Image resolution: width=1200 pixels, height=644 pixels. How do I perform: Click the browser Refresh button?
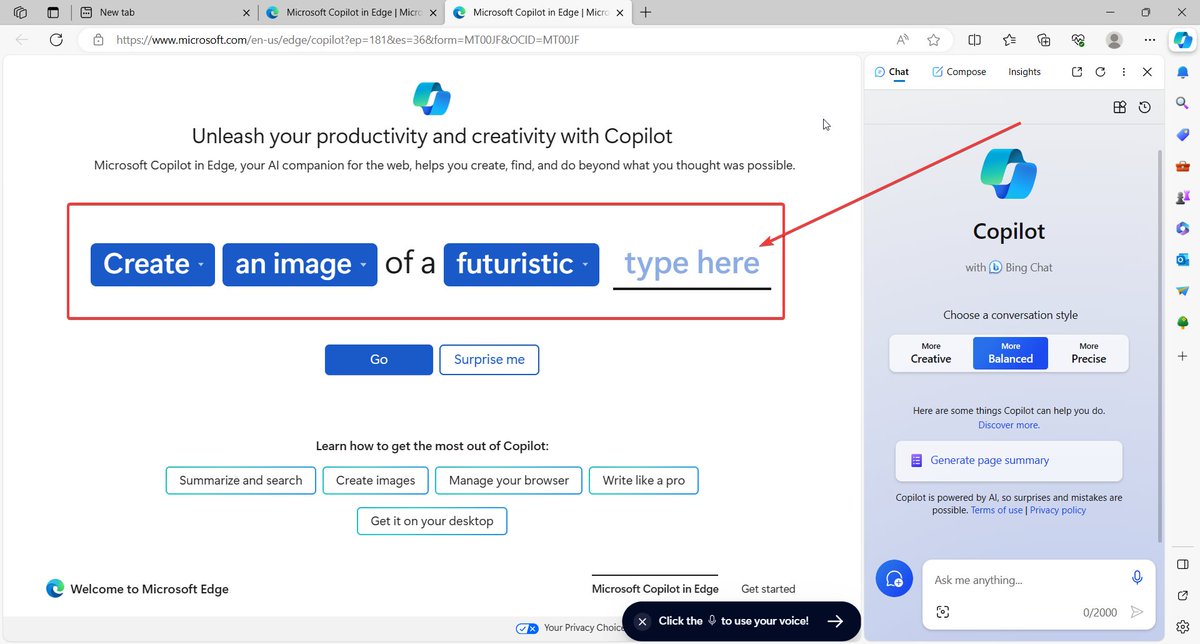pos(56,40)
